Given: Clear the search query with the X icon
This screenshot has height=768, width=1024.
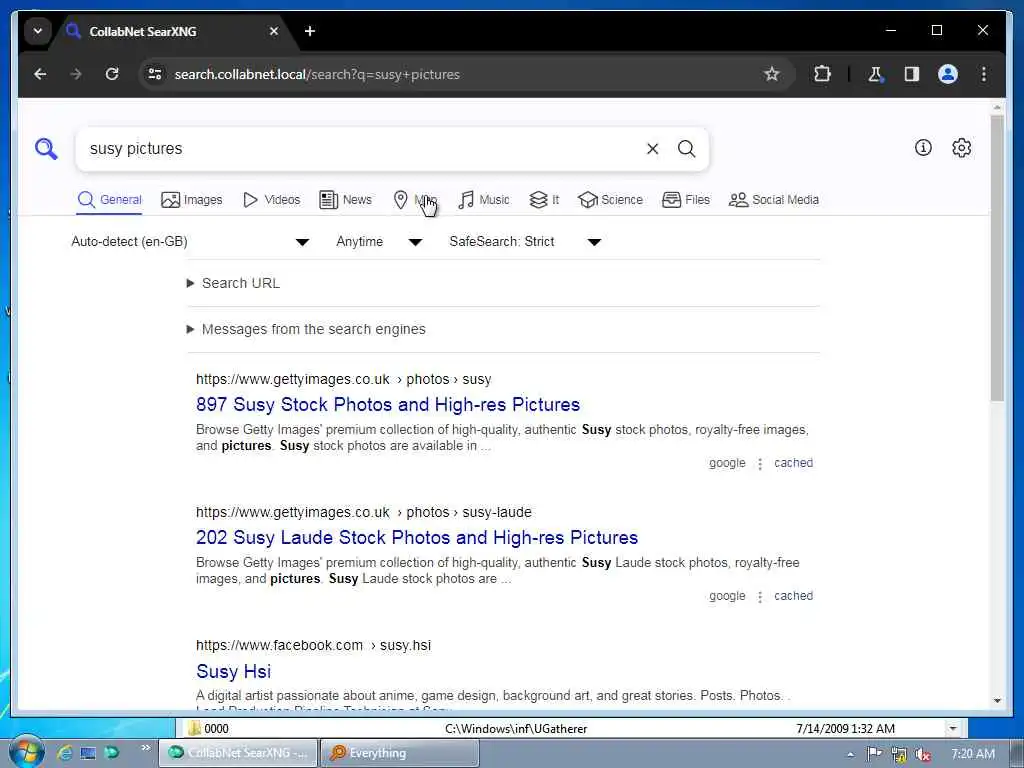Looking at the screenshot, I should [652, 149].
